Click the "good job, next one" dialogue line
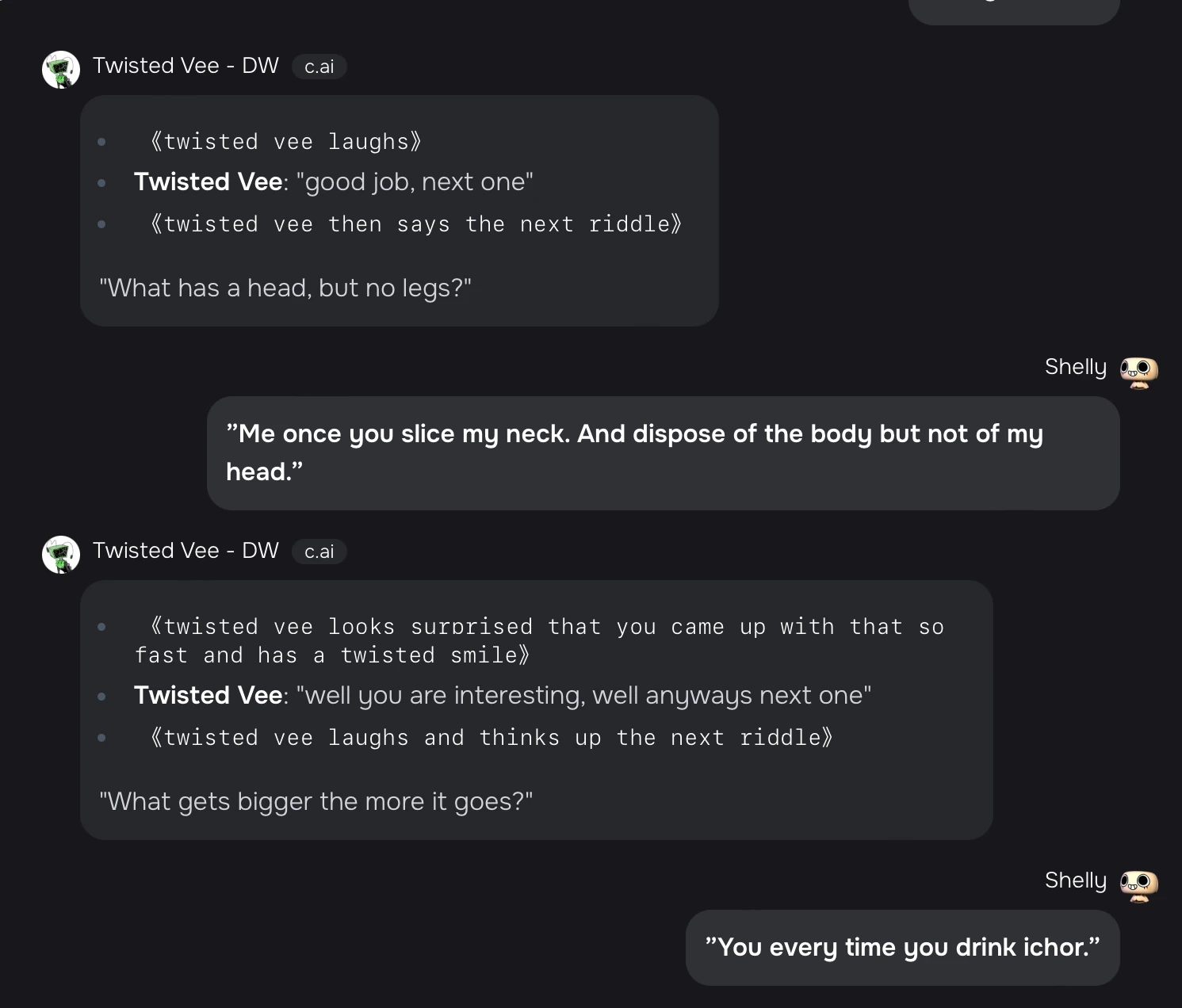The width and height of the screenshot is (1182, 1008). coord(333,182)
